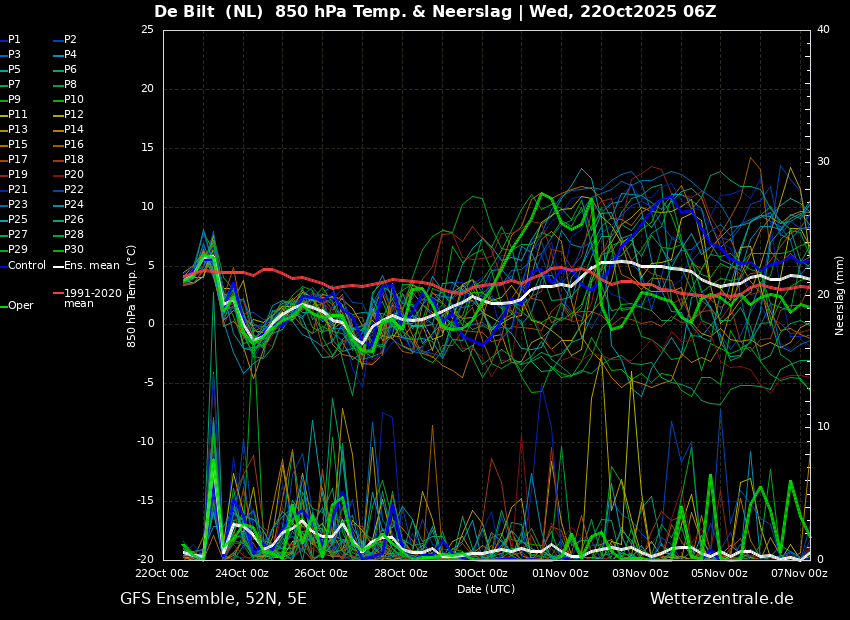This screenshot has height=620, width=850.
Task: Click the P28 legend label
Action: 74,234
